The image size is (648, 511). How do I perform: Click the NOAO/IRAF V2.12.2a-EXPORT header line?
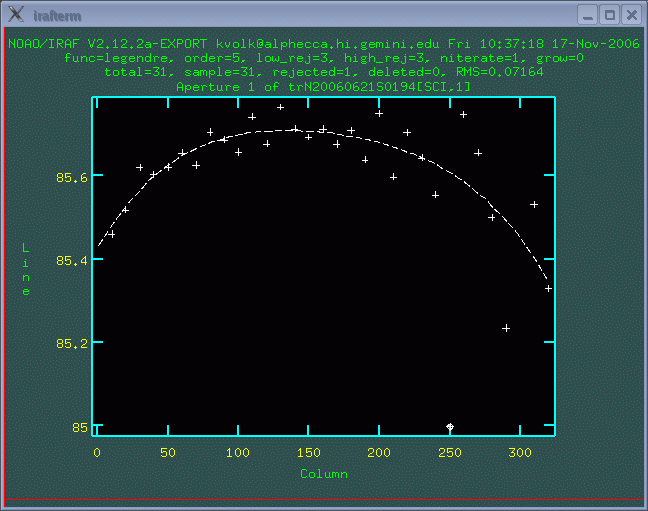point(324,44)
